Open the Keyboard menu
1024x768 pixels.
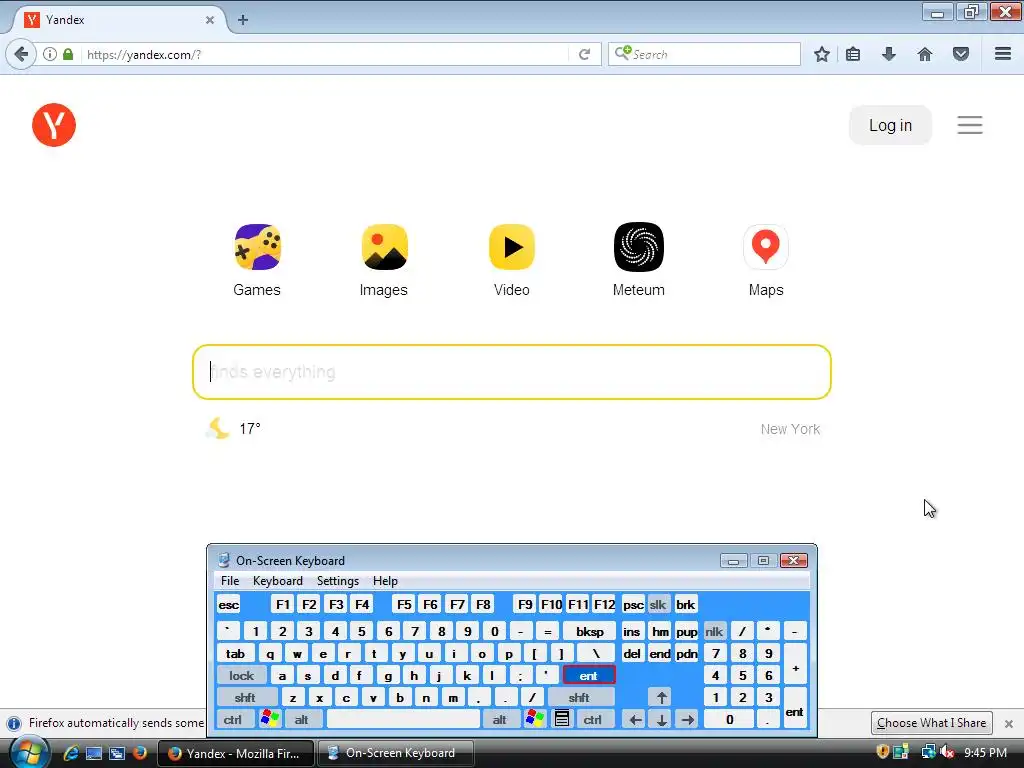[278, 581]
